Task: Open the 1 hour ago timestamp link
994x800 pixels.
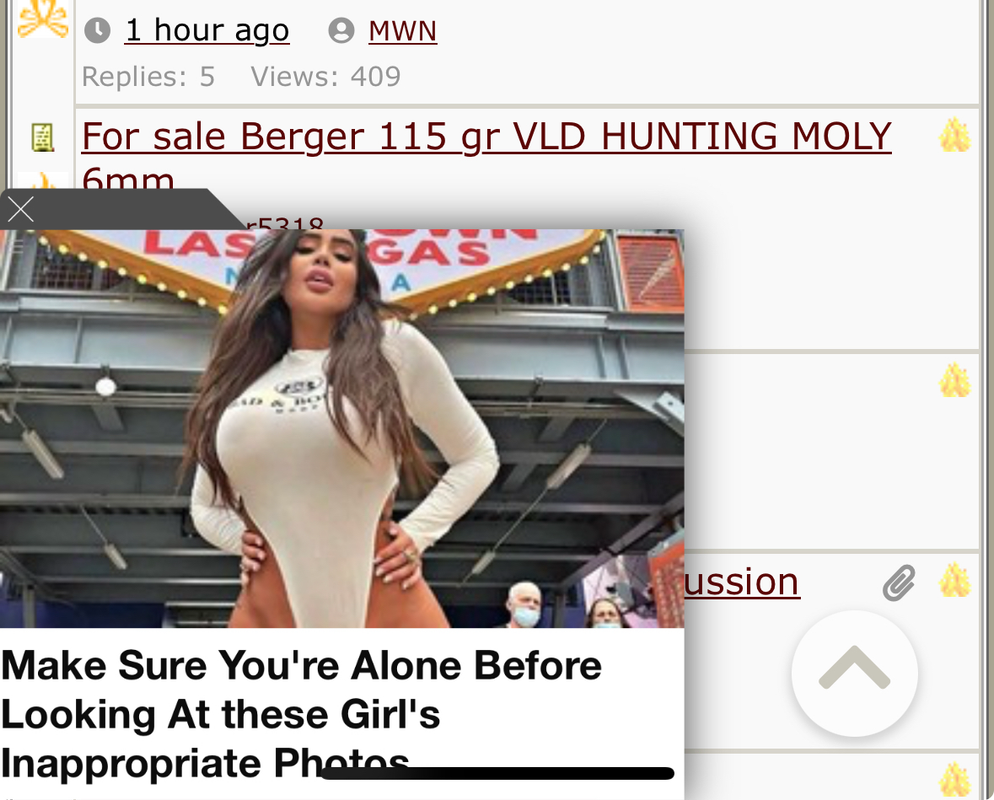Action: click(x=207, y=30)
